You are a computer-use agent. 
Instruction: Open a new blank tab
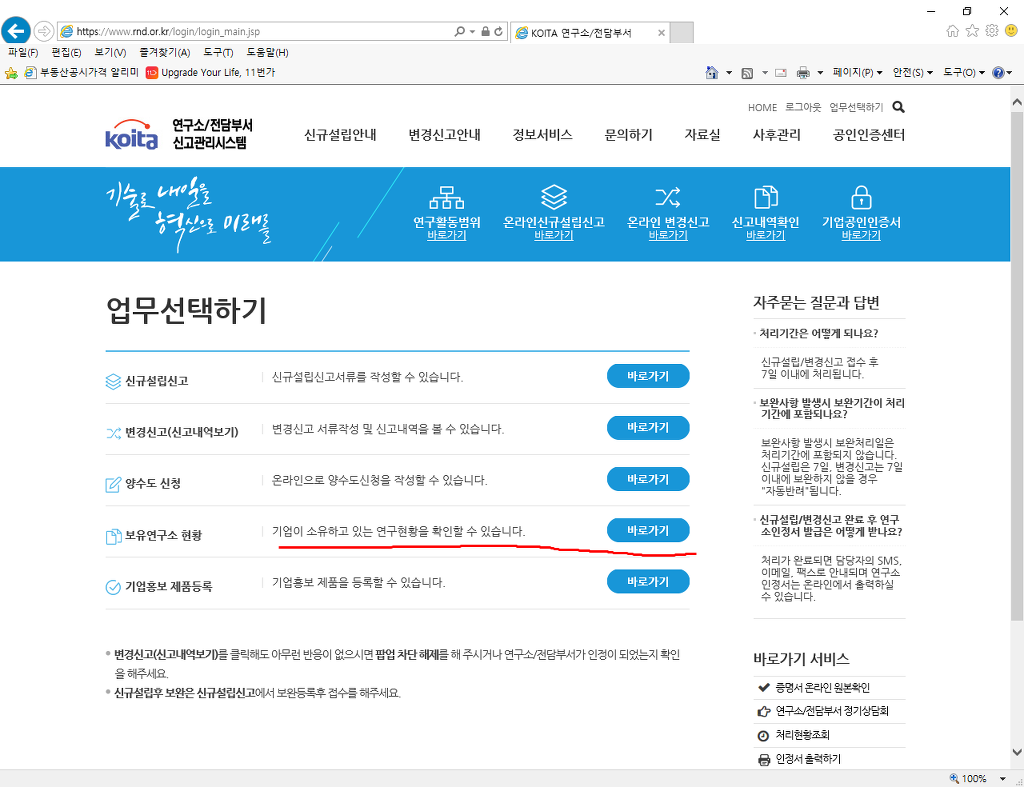coord(682,32)
